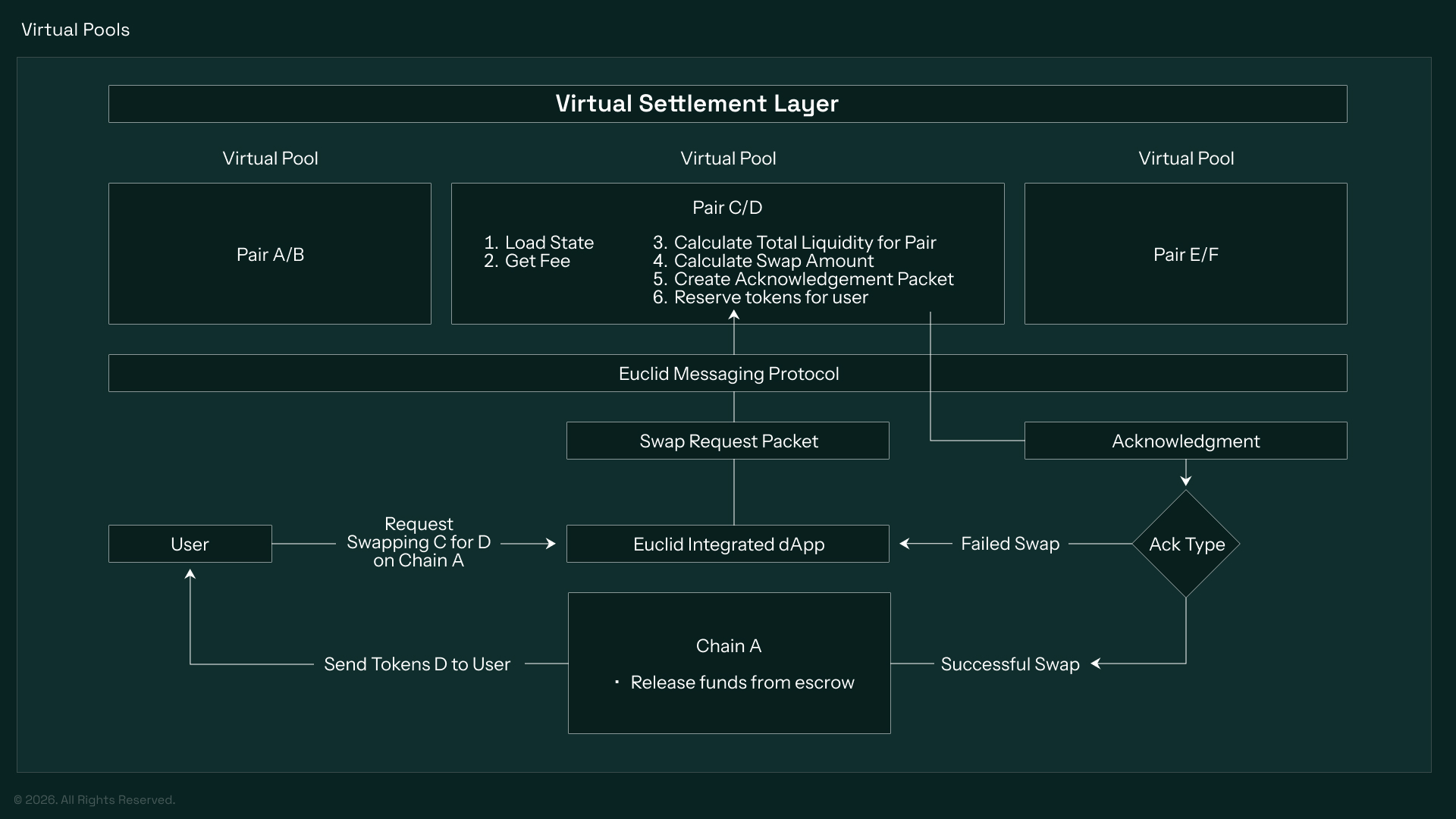Select the Swap Request Packet box
Screen dimensions: 1456x819
(x=727, y=441)
